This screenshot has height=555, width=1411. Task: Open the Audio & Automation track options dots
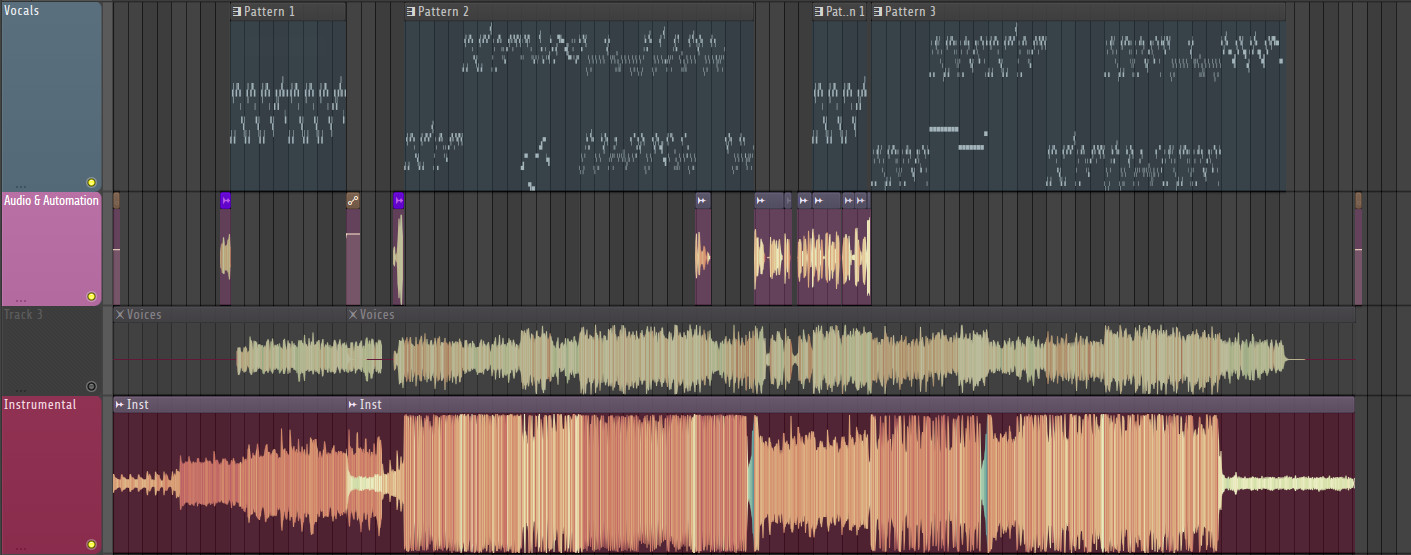pyautogui.click(x=20, y=299)
